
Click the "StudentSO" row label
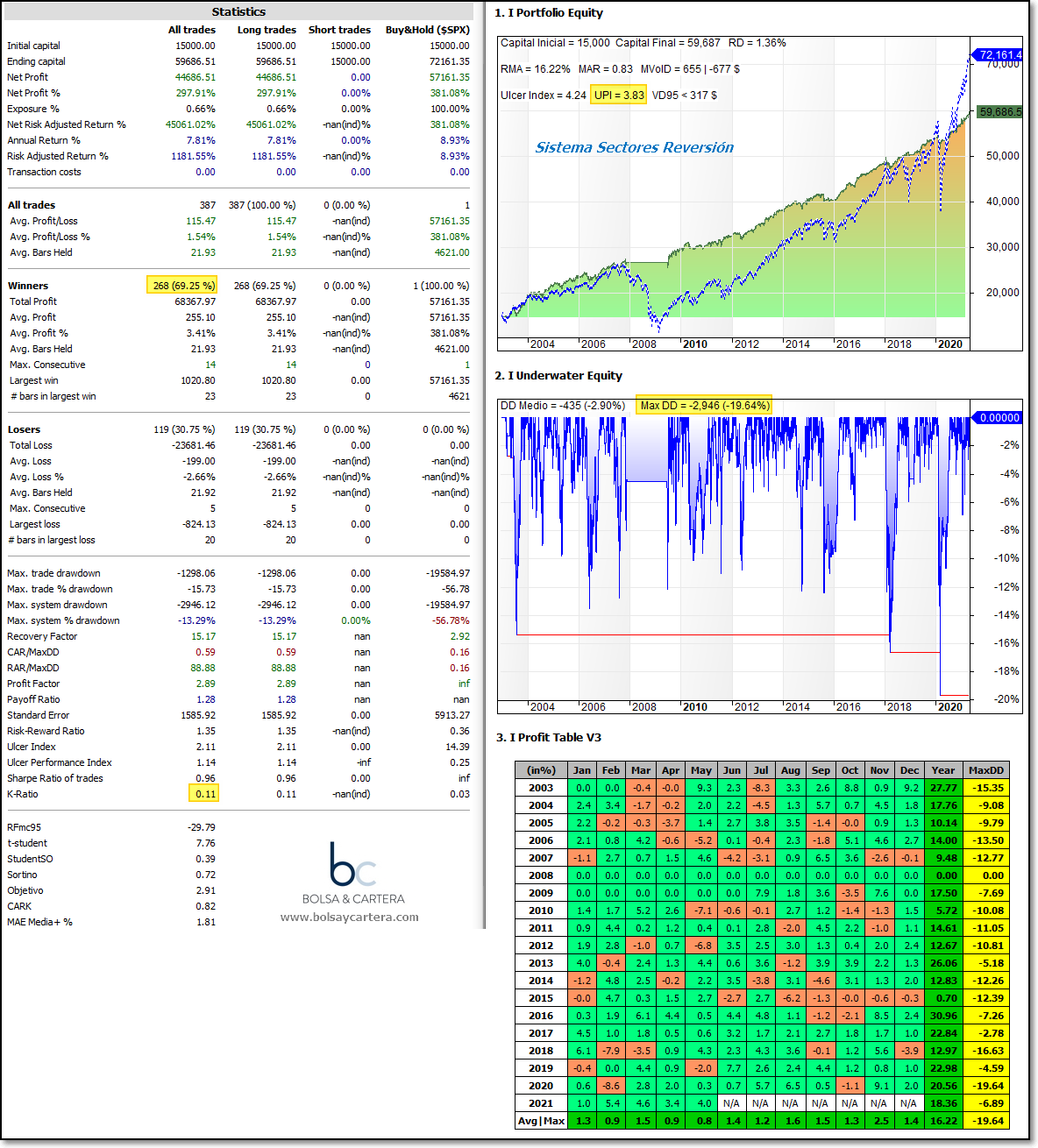30,859
